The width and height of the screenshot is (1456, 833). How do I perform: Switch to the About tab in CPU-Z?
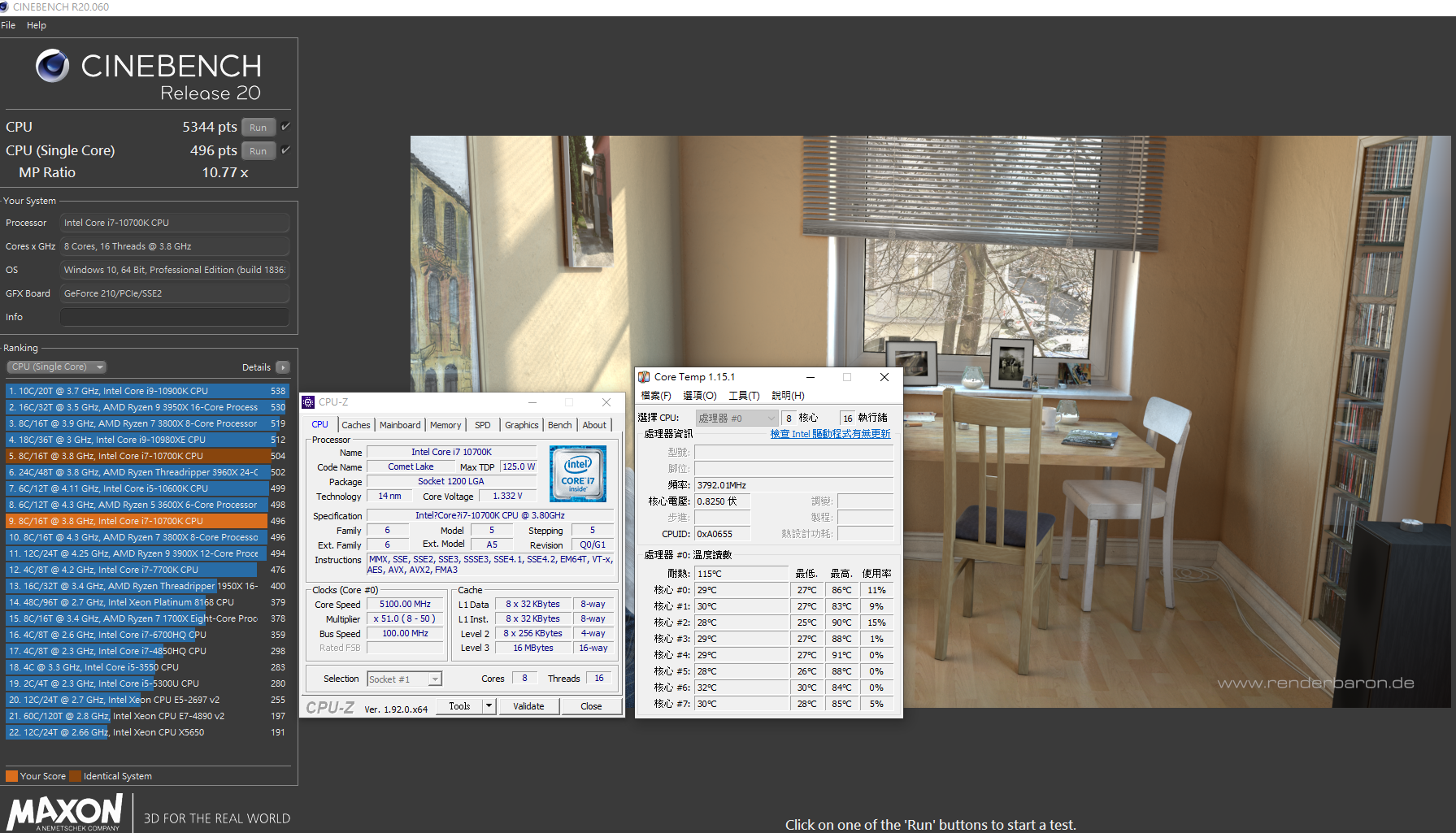(x=594, y=425)
